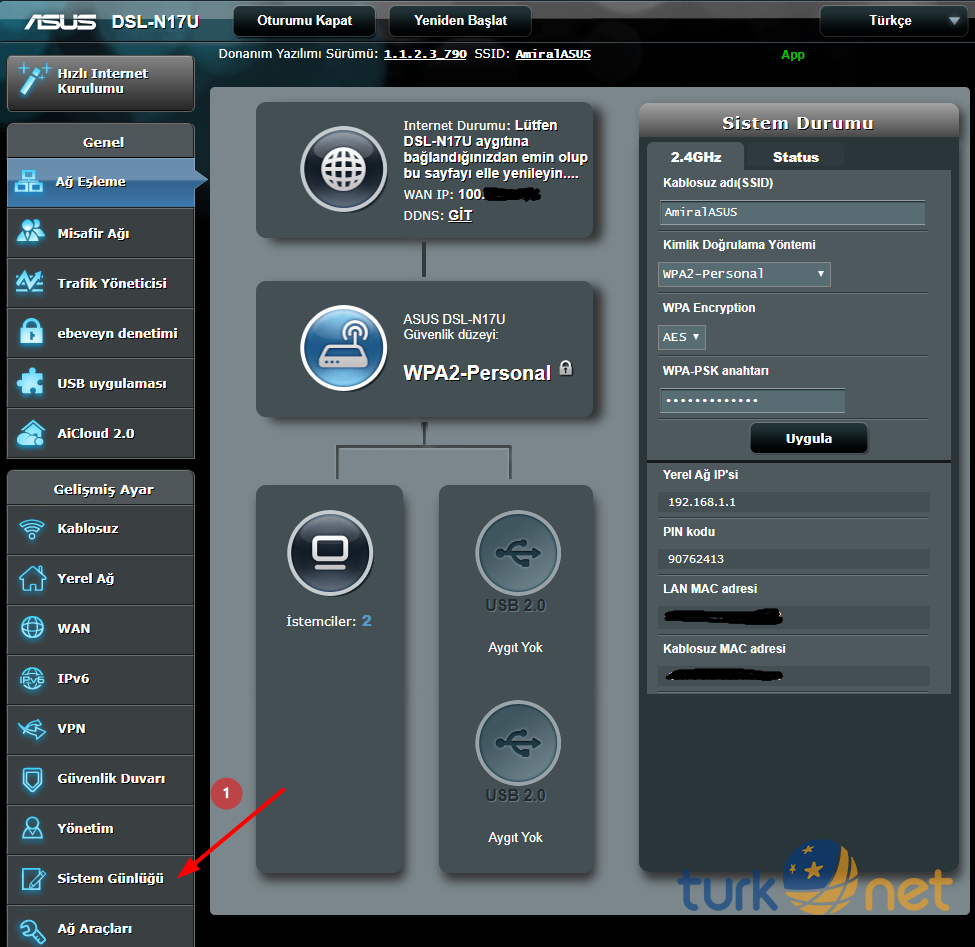Switch to the Status tab
975x947 pixels.
(x=795, y=157)
